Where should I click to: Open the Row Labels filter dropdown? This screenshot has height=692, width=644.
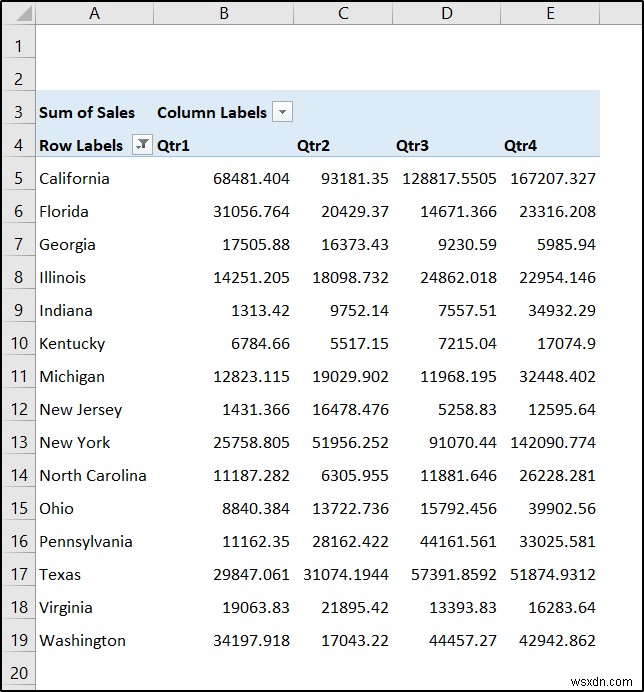click(143, 145)
